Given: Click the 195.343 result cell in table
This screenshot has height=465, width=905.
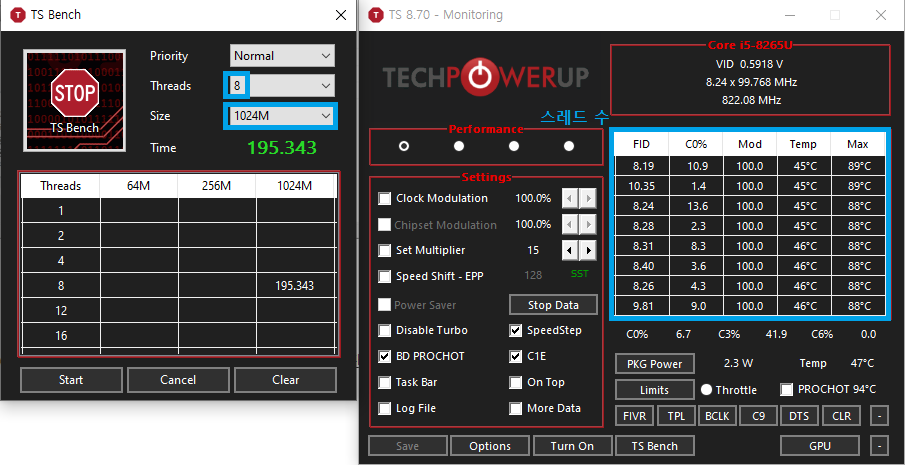Looking at the screenshot, I should (295, 286).
